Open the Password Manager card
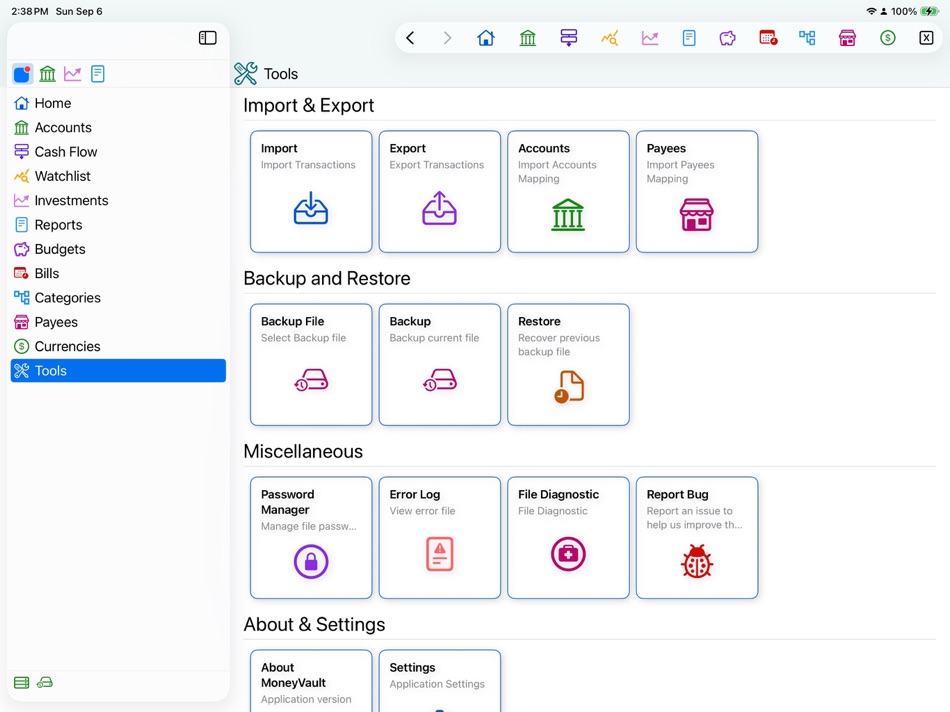950x712 pixels. (x=311, y=537)
